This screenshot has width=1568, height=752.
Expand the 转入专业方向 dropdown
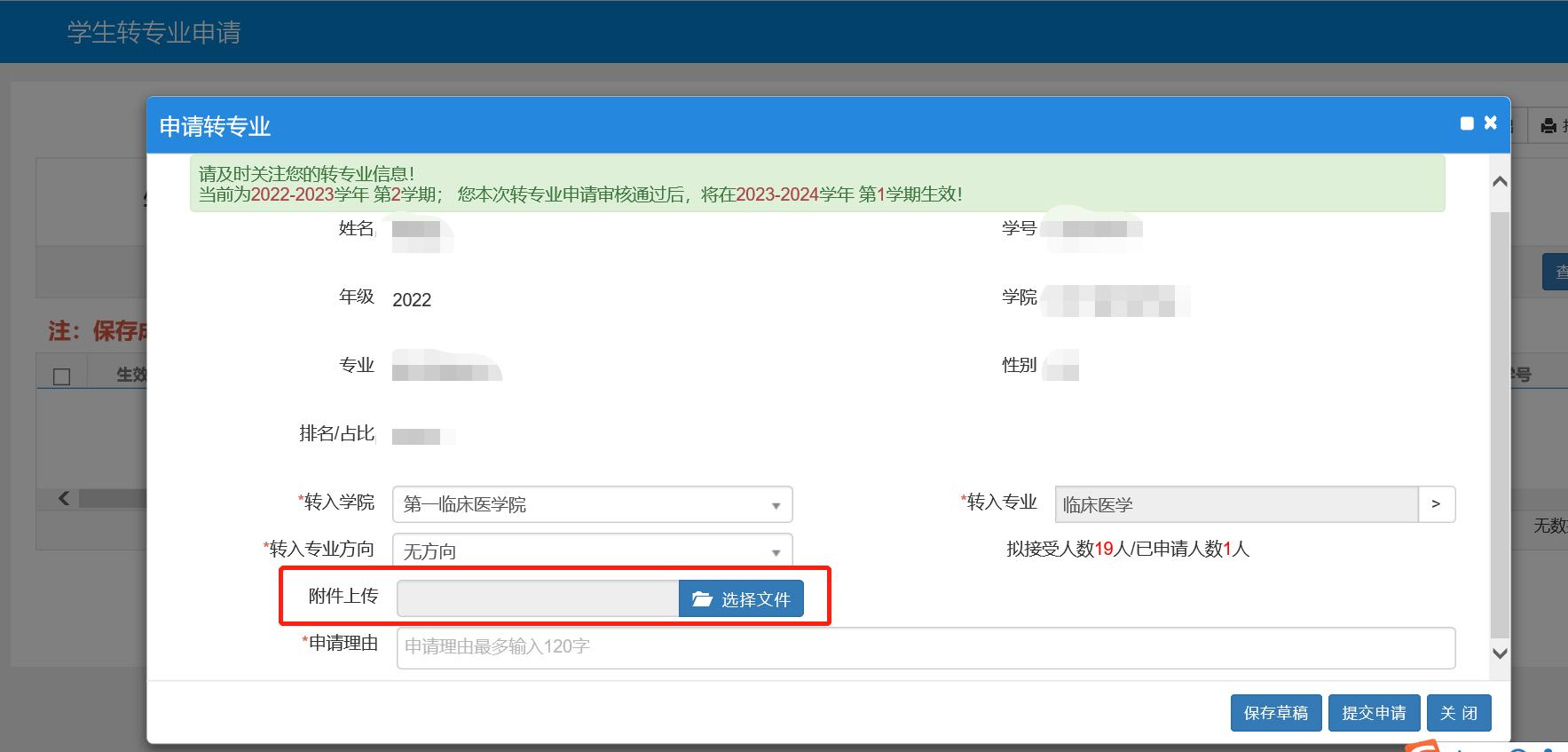(592, 551)
